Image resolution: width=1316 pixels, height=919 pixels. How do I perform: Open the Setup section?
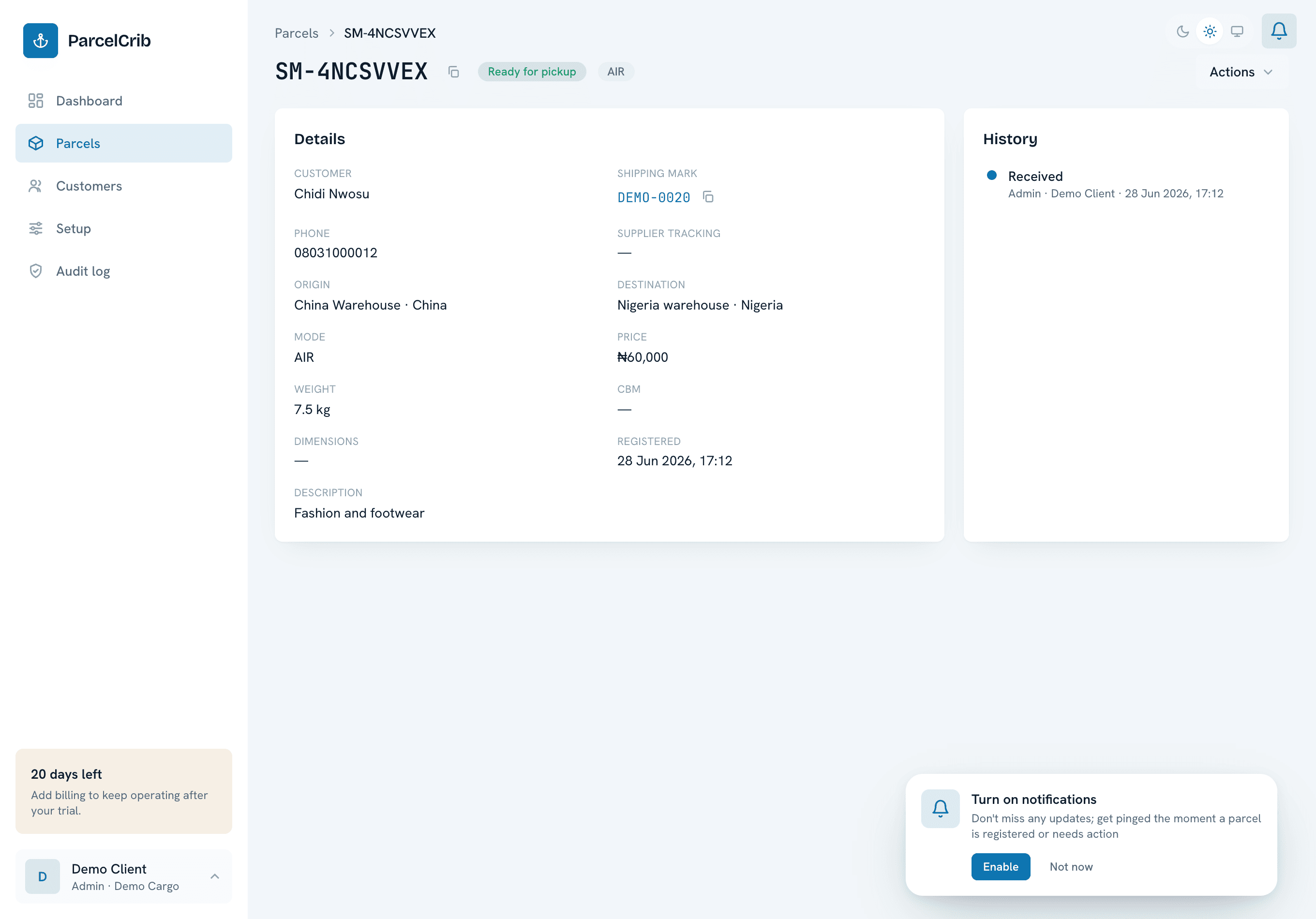pos(124,229)
